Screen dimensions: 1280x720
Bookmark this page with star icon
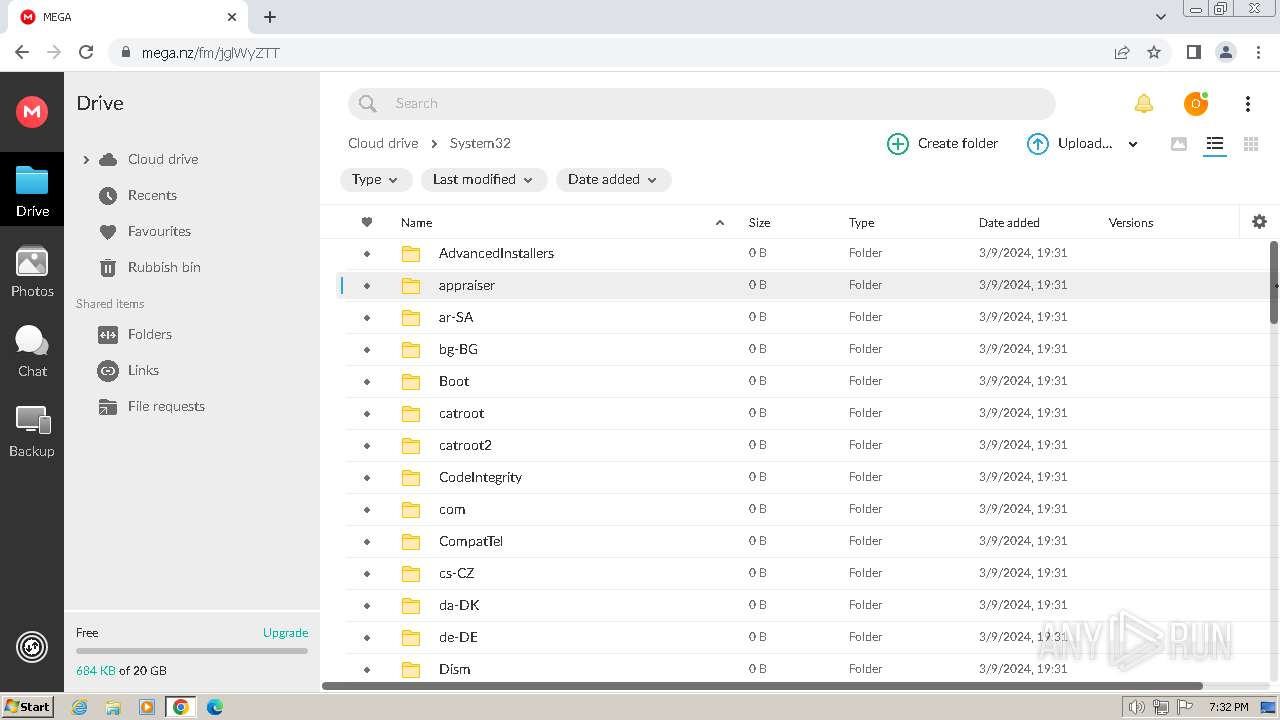tap(1154, 52)
